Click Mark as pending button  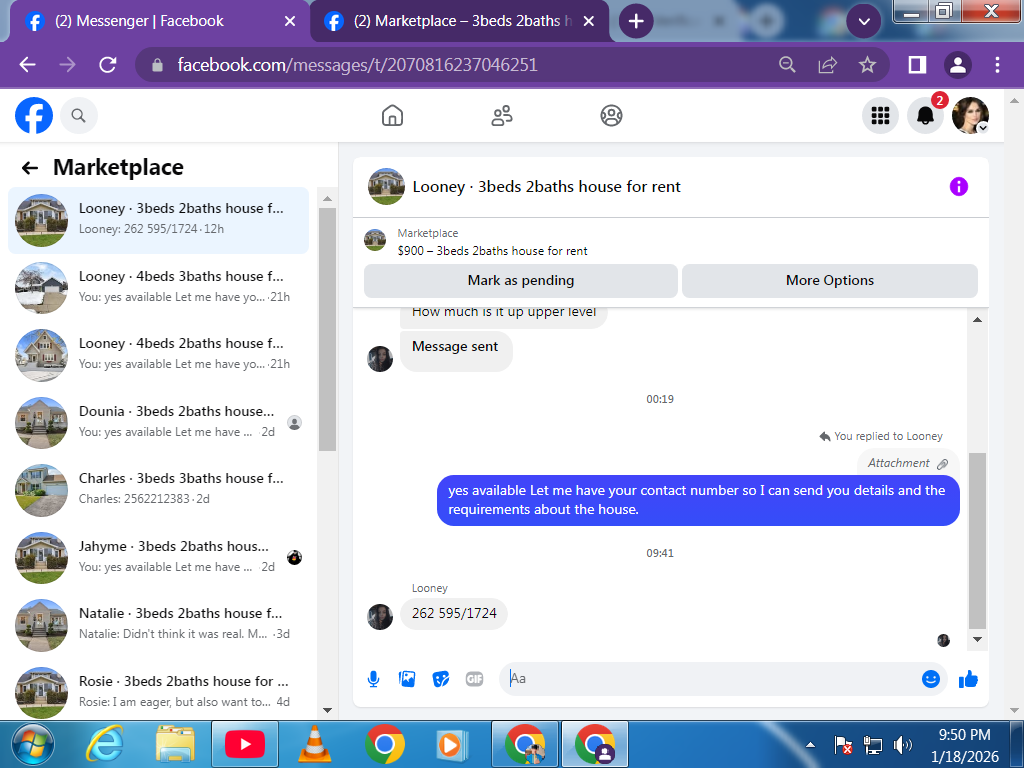click(x=520, y=281)
